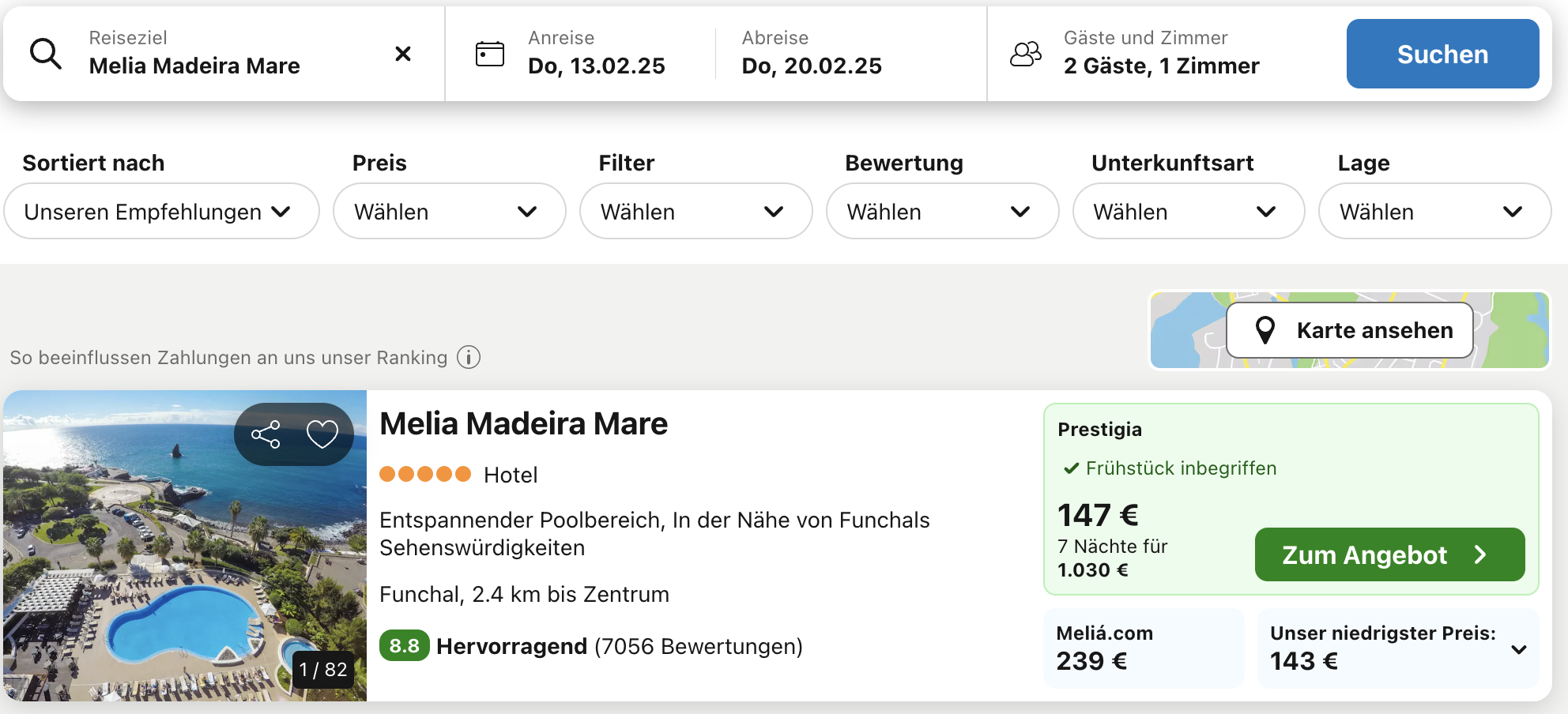Click the map pin icon on Karte ansehen

click(x=1265, y=330)
